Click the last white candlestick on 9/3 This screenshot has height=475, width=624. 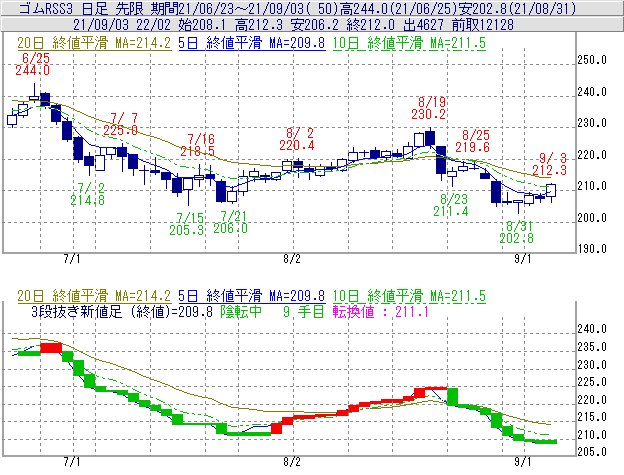pos(551,191)
